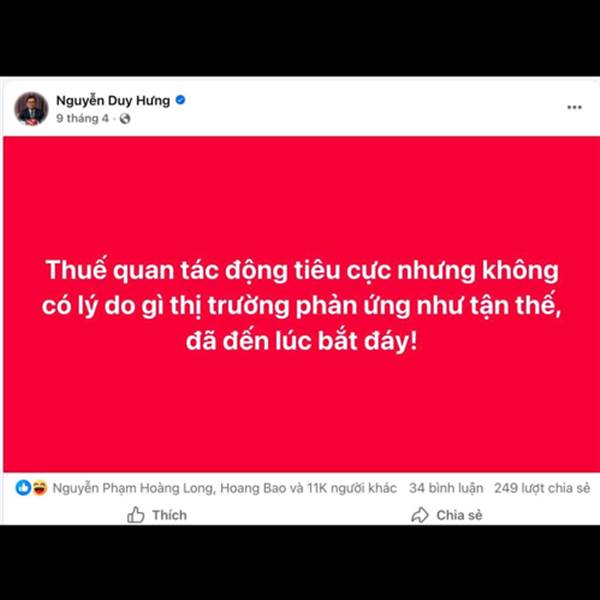
Task: Click the '9 tháng 4' post date
Action: coord(82,118)
